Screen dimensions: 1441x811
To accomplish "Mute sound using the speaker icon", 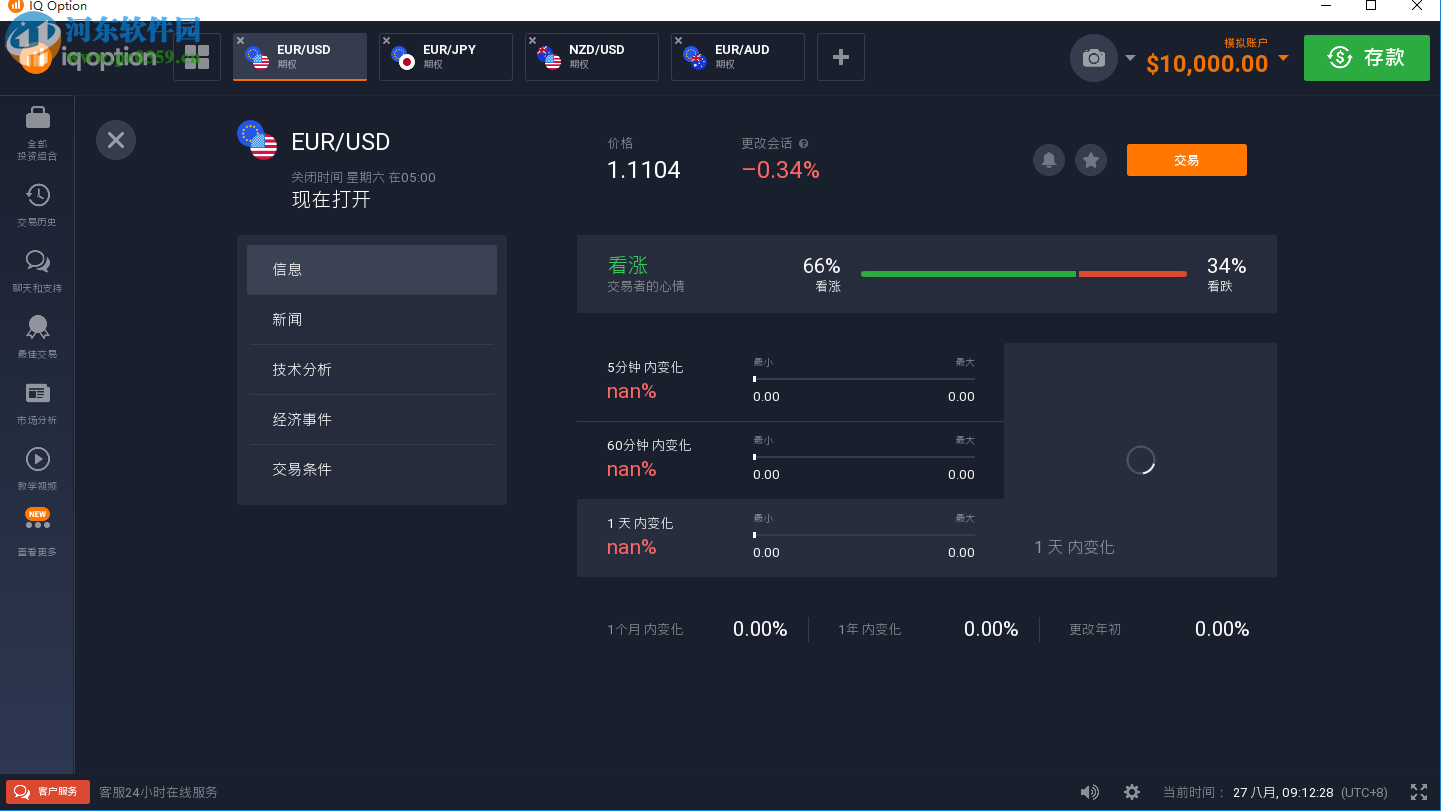I will pyautogui.click(x=1089, y=791).
